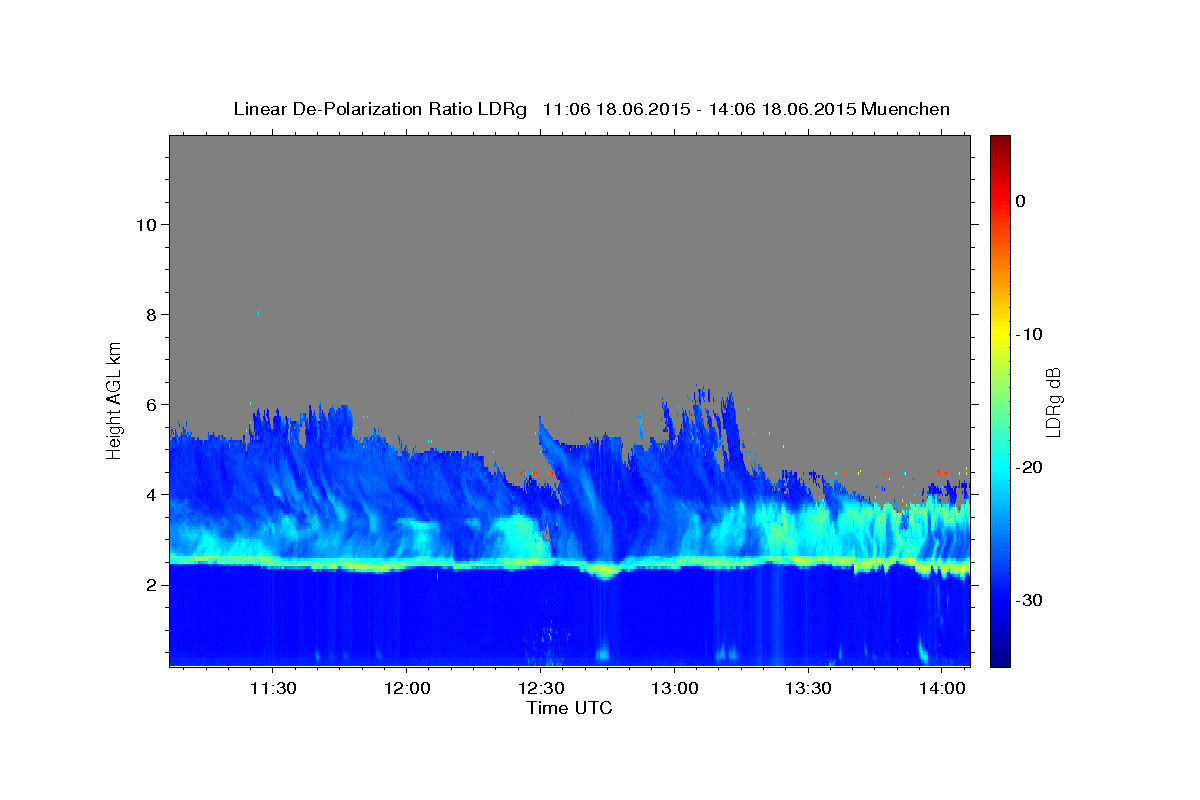Click the dark red top of the colorbar

tap(1000, 142)
